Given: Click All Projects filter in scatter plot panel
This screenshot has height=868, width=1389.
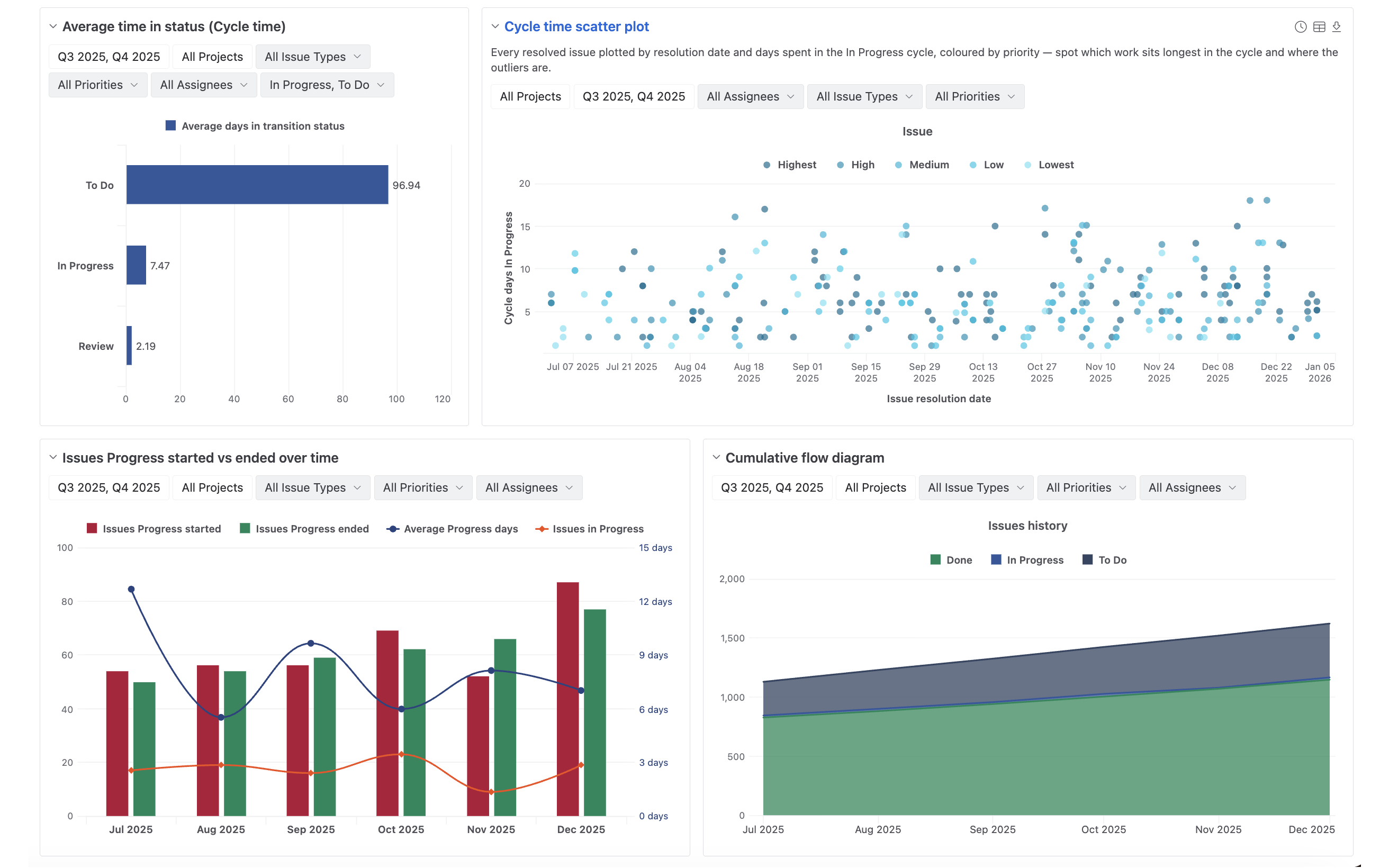Looking at the screenshot, I should tap(530, 96).
